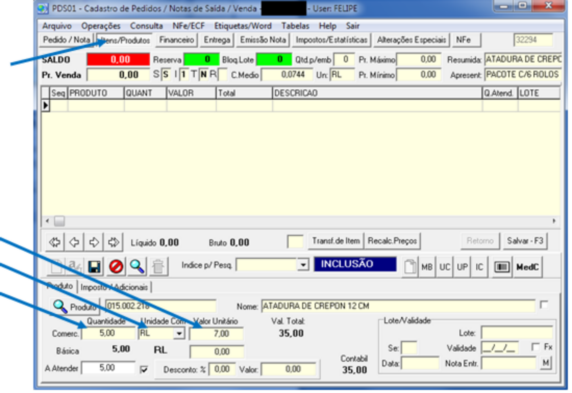The image size is (572, 393).
Task: Expand the Indice p/ Pesq. dropdown
Action: point(303,265)
